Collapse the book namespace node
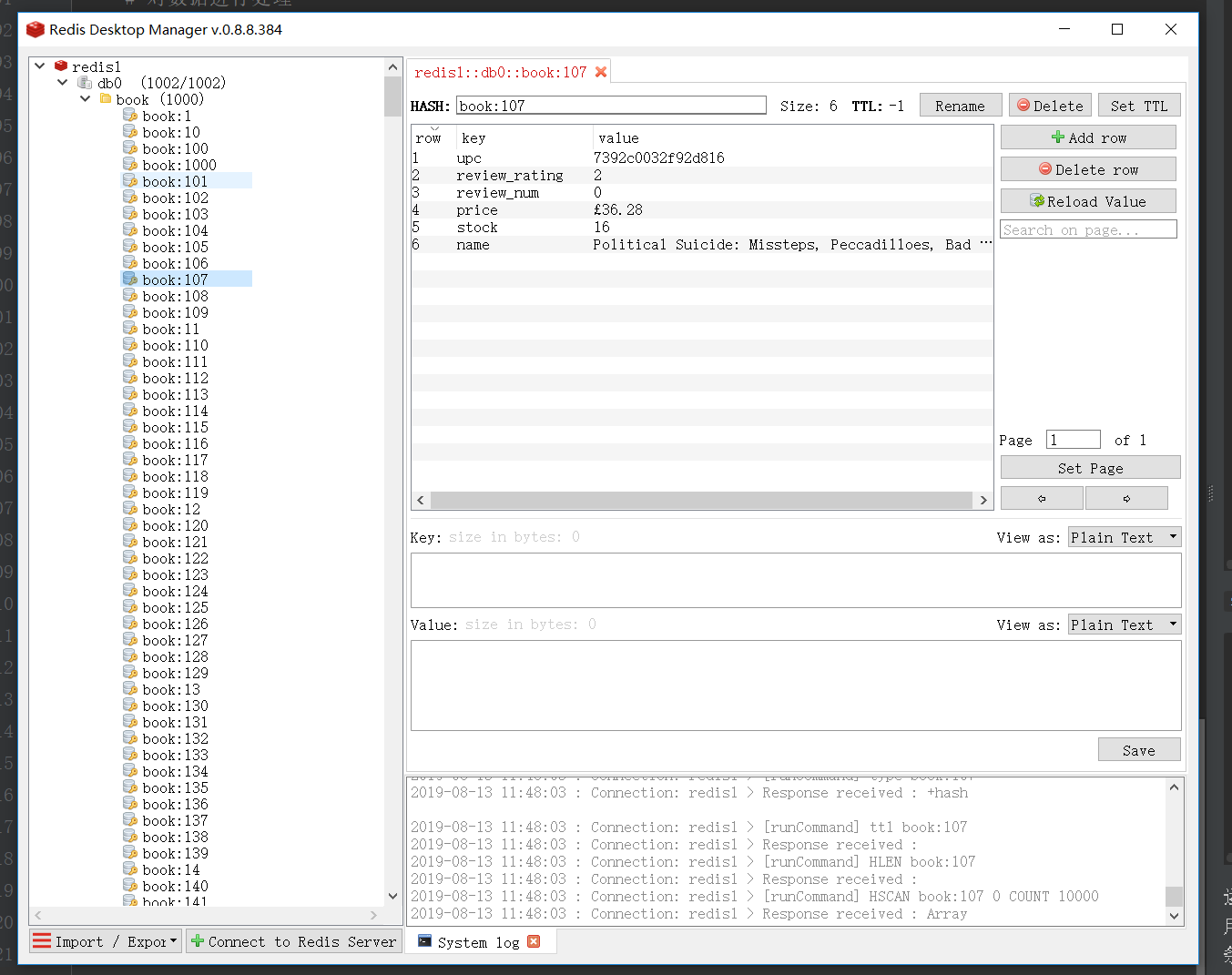The height and width of the screenshot is (975, 1232). (x=85, y=98)
